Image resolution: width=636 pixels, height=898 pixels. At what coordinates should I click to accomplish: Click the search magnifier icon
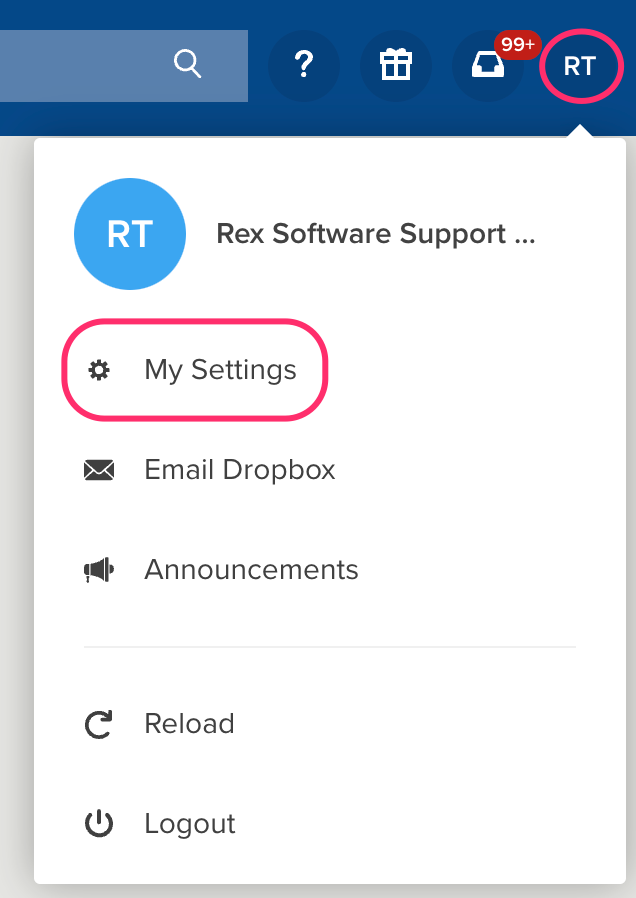click(x=187, y=64)
